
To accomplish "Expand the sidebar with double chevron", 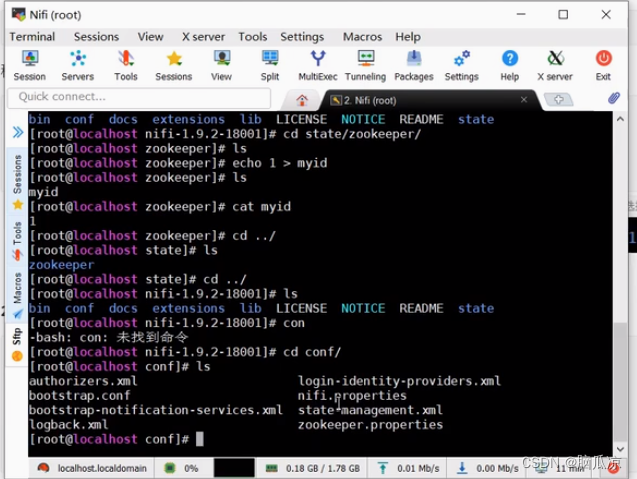I will pyautogui.click(x=17, y=132).
